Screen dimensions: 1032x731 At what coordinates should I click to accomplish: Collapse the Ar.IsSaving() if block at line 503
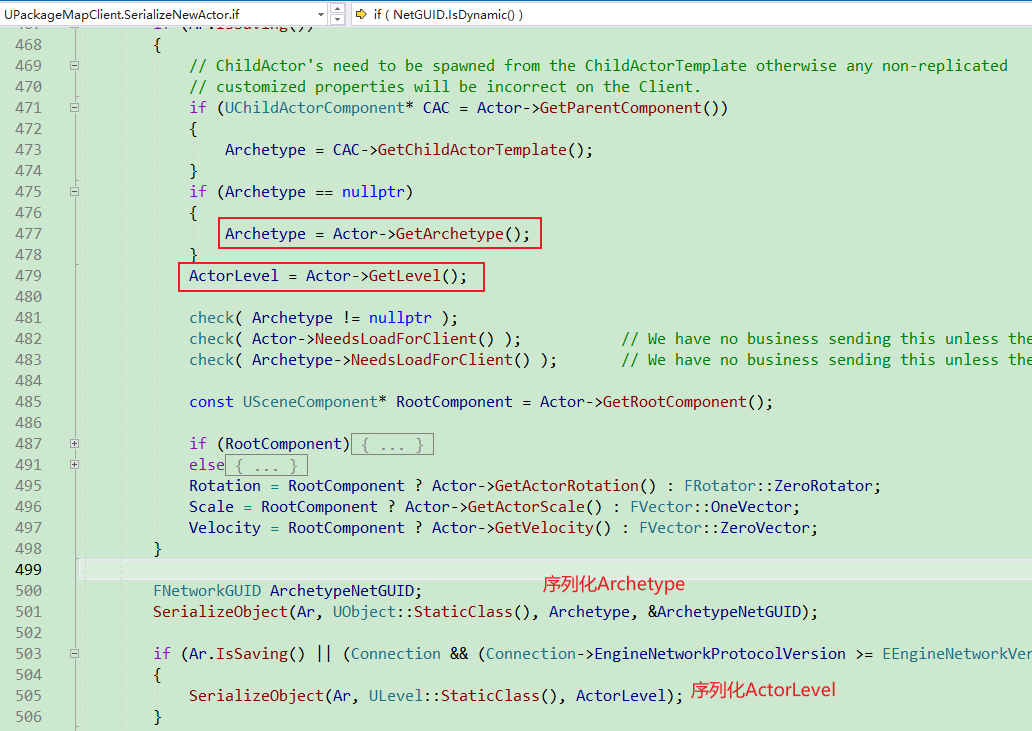(x=74, y=654)
